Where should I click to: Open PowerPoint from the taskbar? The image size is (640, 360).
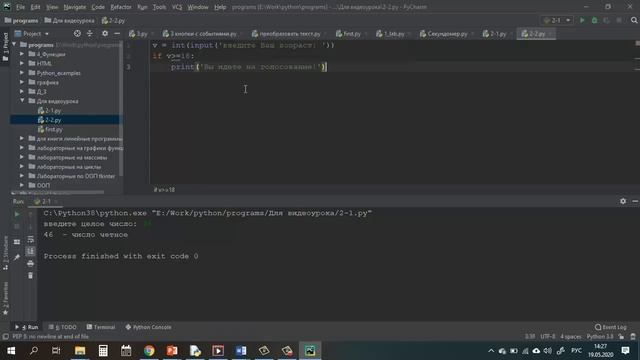(172, 351)
